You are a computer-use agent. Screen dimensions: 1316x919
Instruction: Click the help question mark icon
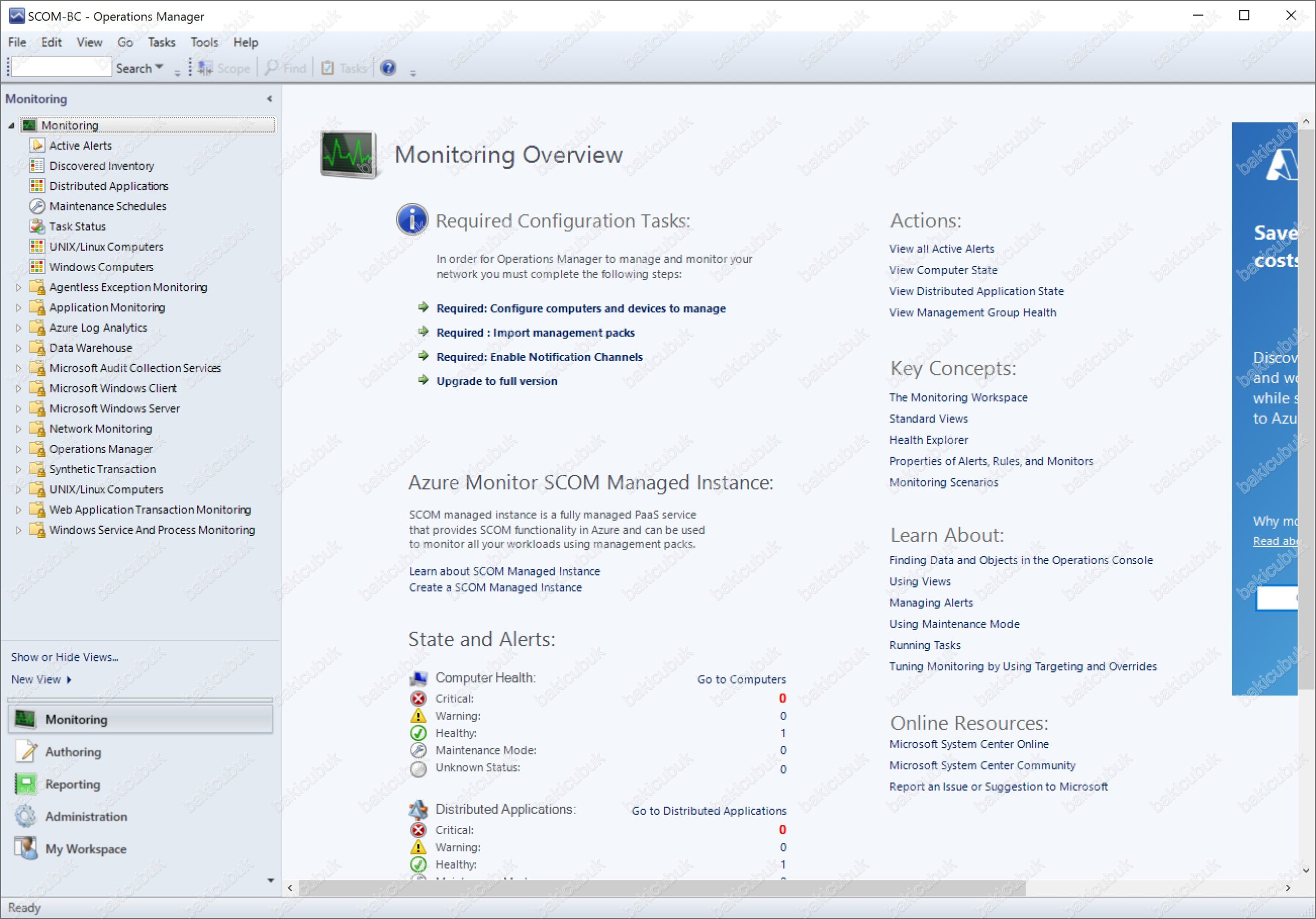click(388, 68)
